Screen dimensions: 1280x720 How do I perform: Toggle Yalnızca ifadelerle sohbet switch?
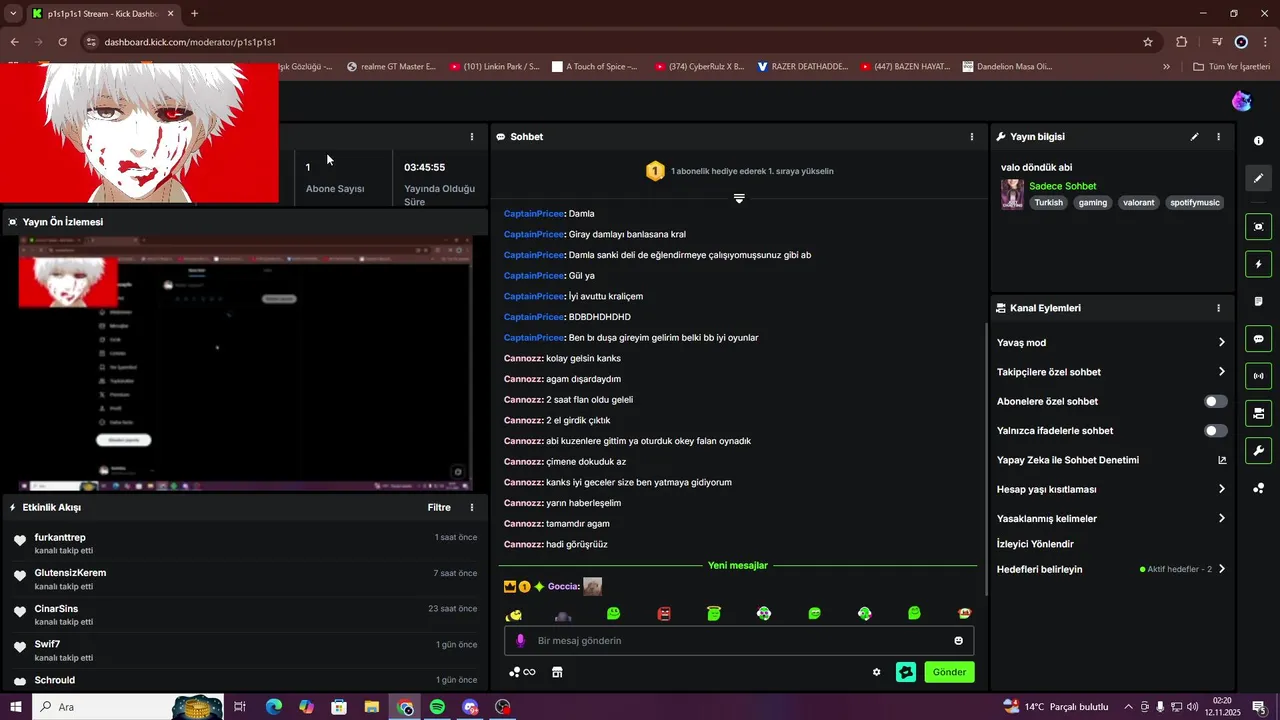1215,431
